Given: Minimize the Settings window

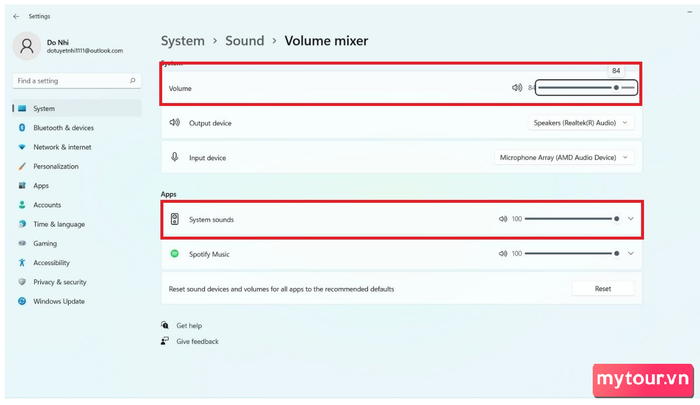Looking at the screenshot, I should (x=689, y=12).
